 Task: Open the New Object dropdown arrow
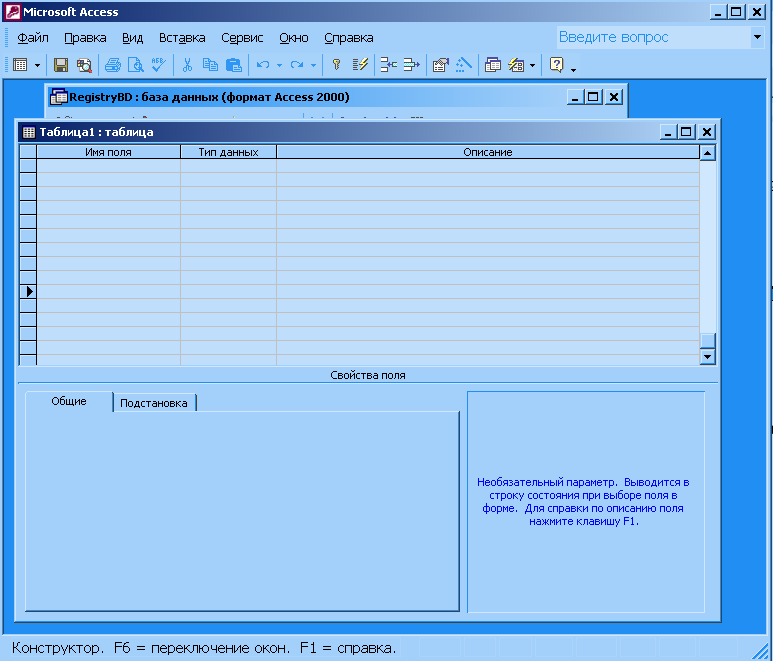click(x=532, y=65)
